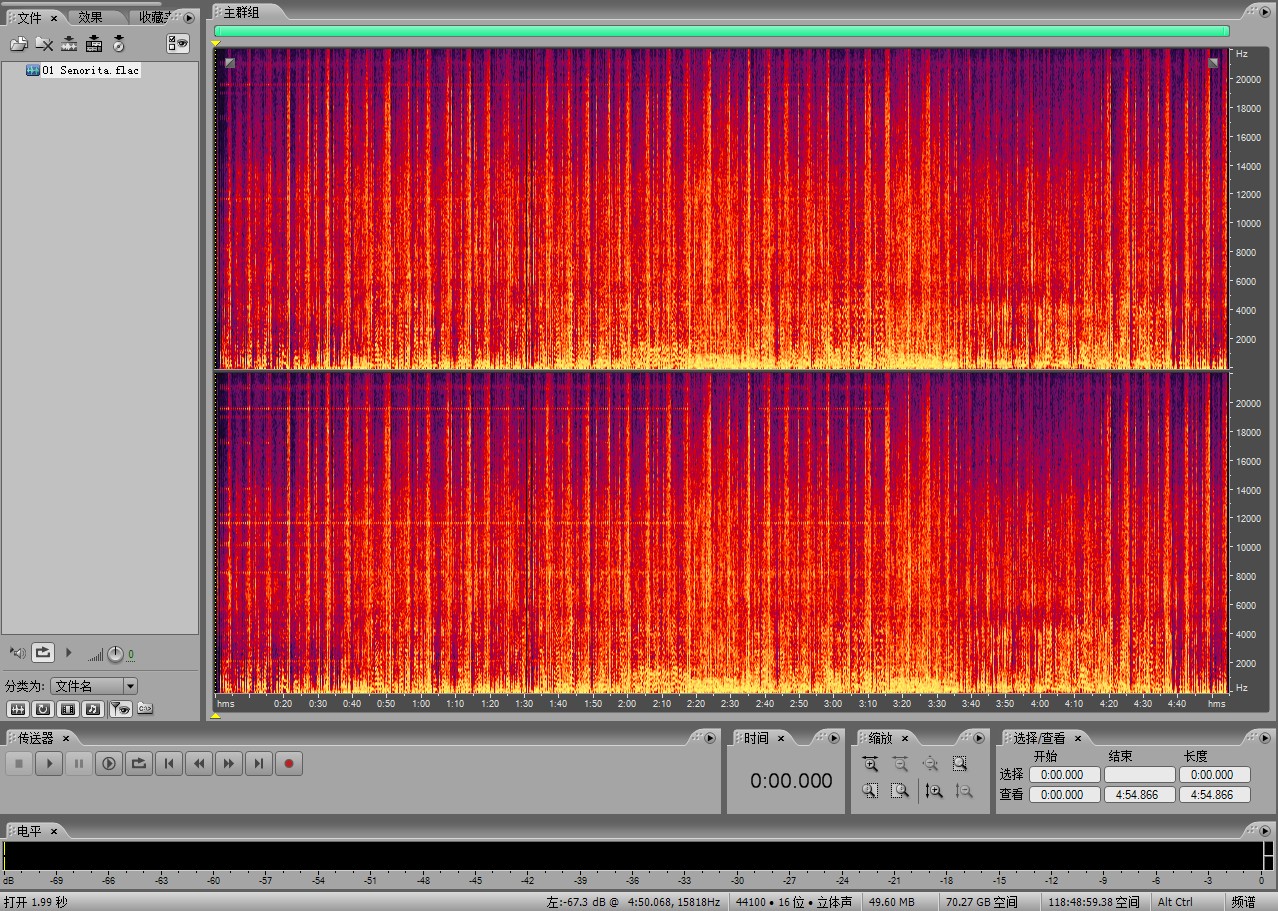1278x911 pixels.
Task: Toggle show video files filter button
Action: (x=68, y=709)
